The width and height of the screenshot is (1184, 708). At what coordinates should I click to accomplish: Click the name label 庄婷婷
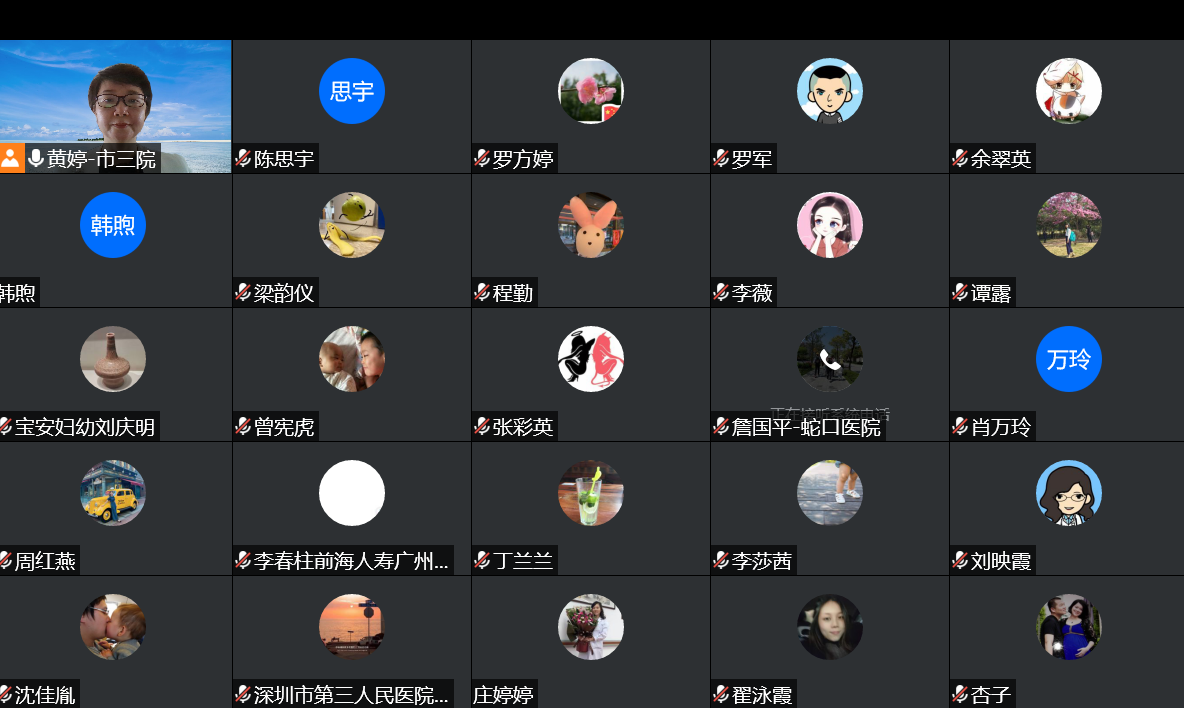pos(503,695)
